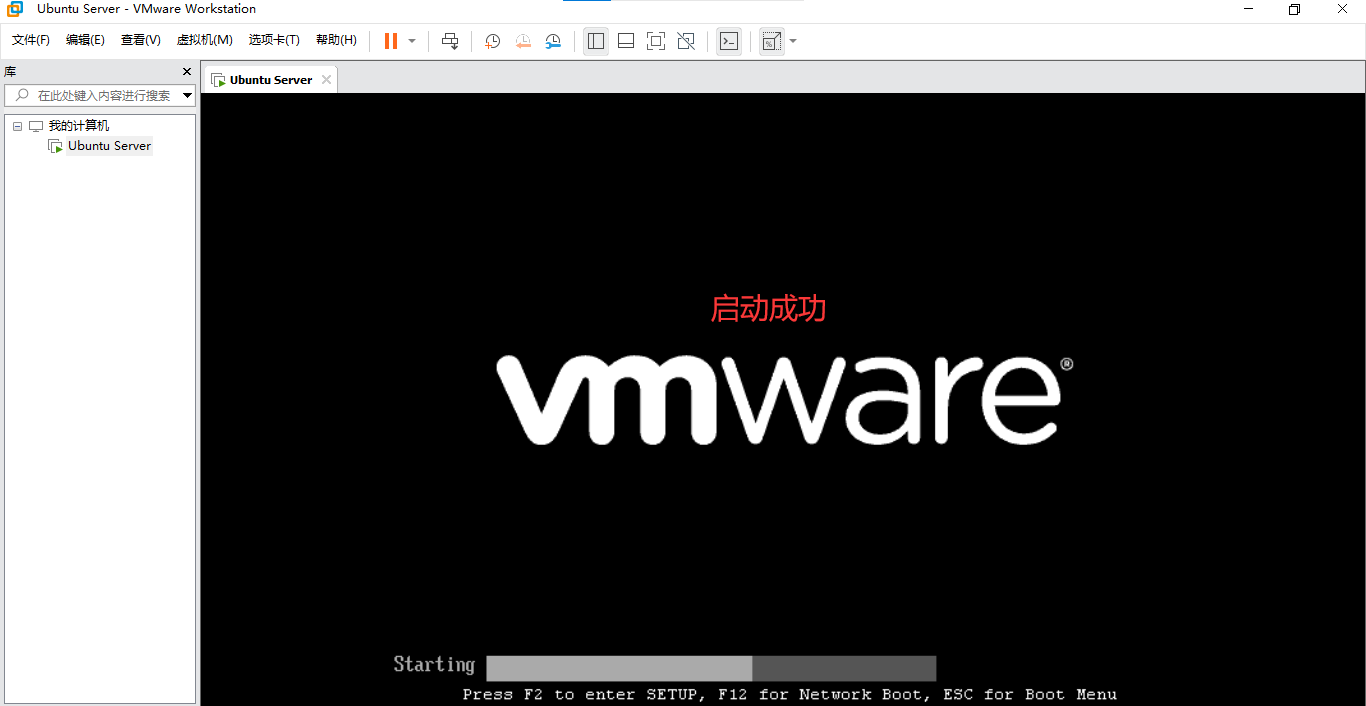Pause the virtual machine with the orange button
Image resolution: width=1366 pixels, height=706 pixels.
tap(391, 41)
